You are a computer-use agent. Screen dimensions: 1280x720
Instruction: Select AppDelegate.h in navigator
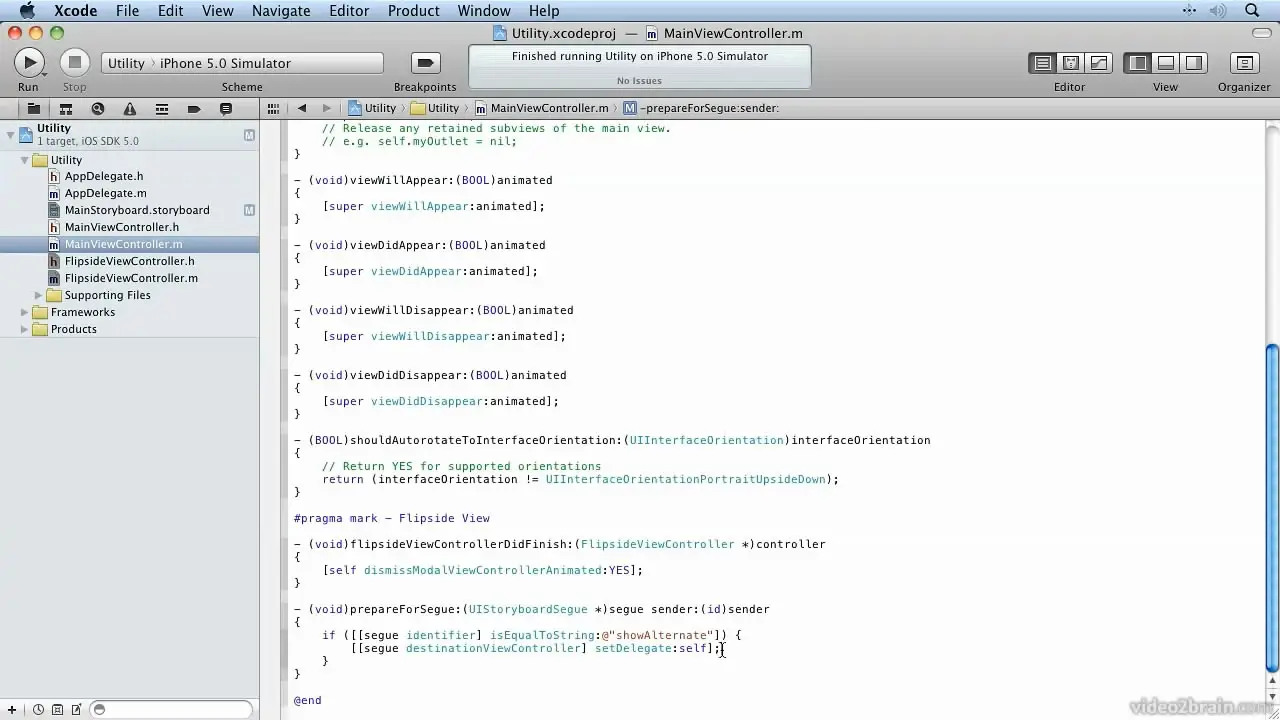point(104,176)
